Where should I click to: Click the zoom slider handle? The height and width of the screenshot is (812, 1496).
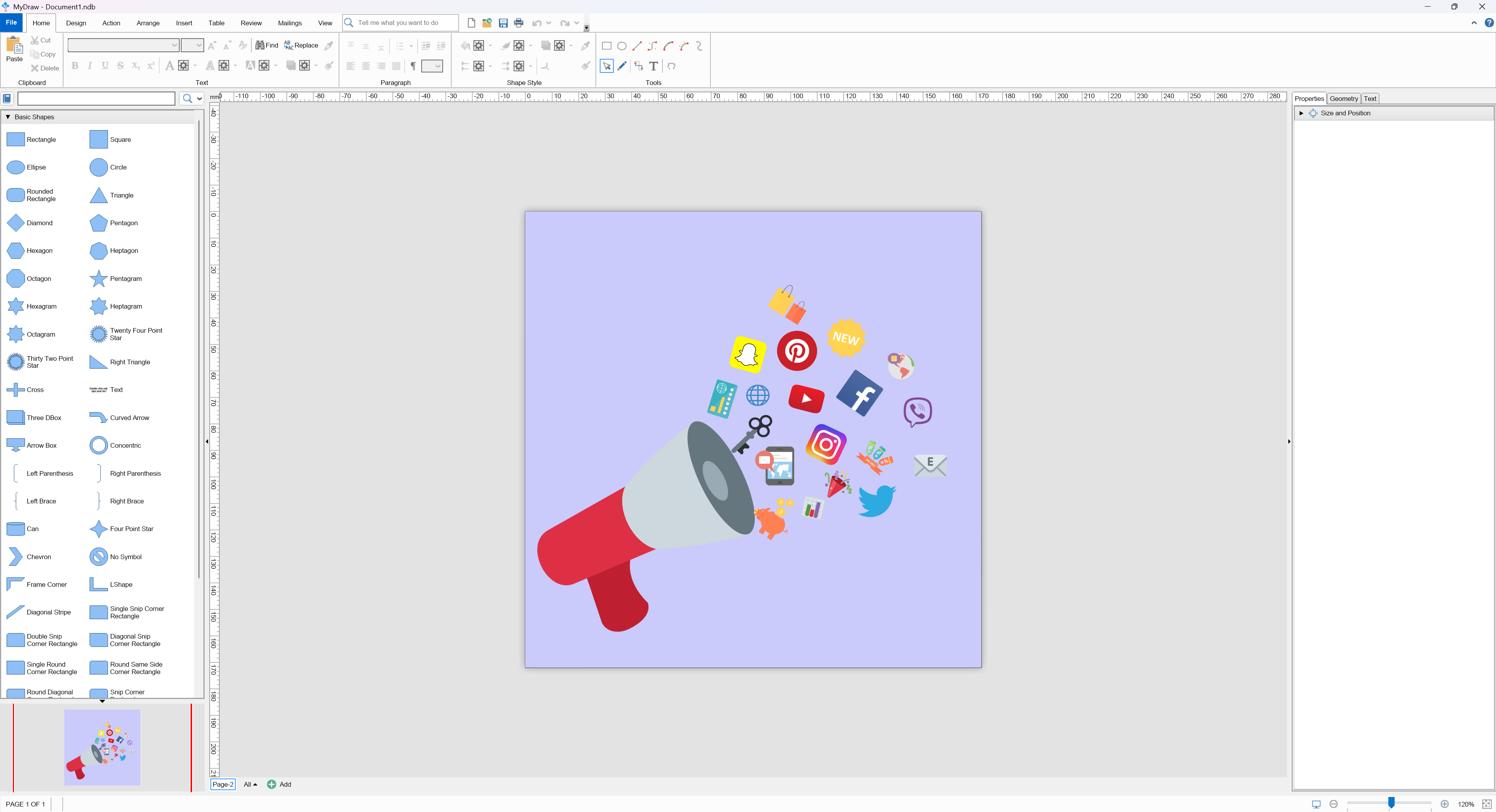pyautogui.click(x=1391, y=803)
